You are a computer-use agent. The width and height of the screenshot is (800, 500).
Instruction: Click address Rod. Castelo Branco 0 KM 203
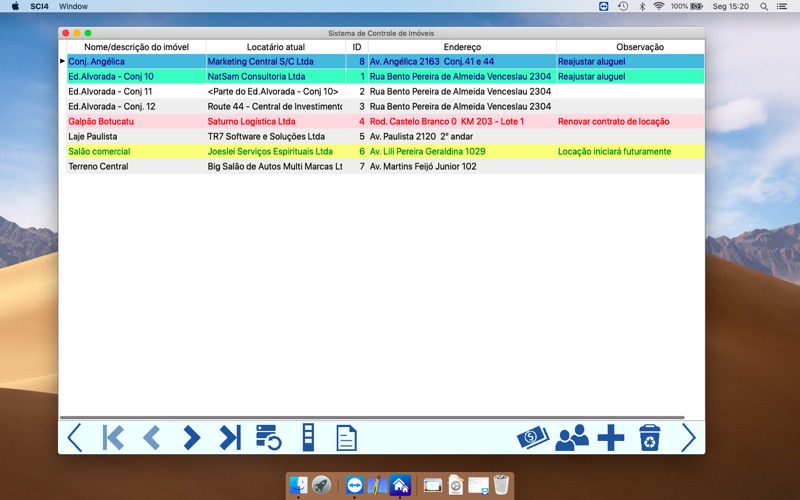(x=446, y=121)
